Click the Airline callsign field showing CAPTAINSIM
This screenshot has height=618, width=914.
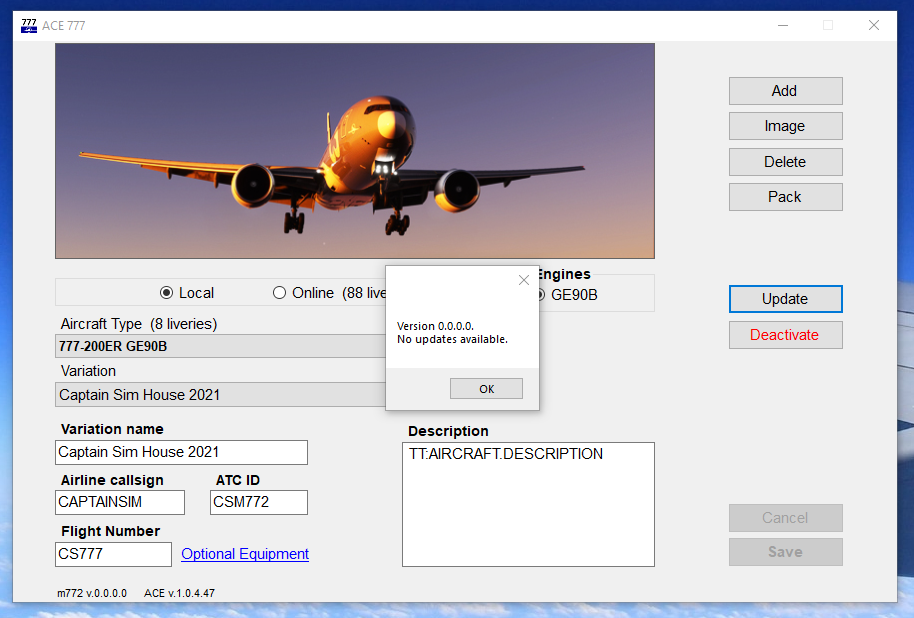[119, 502]
